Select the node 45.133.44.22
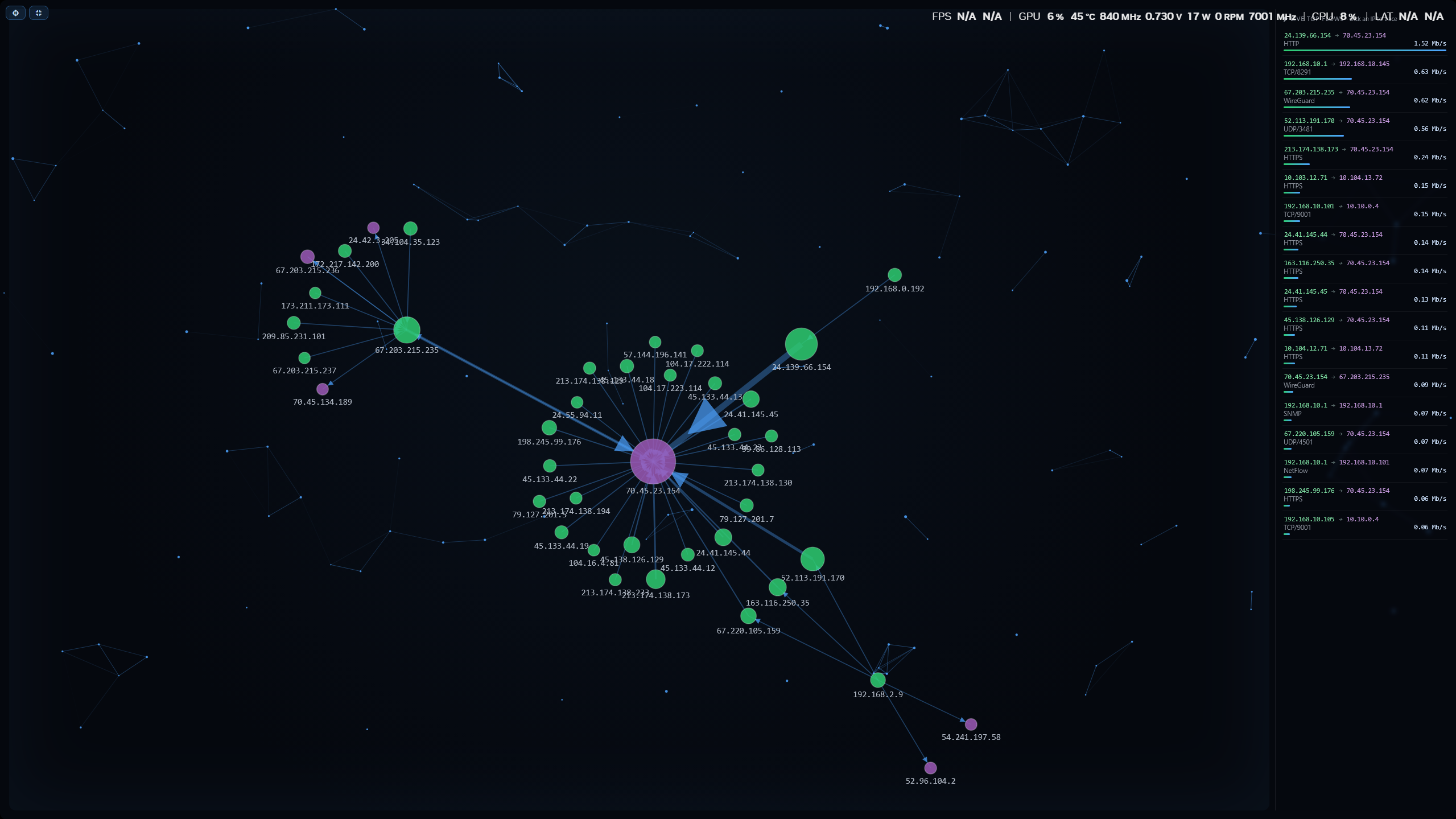Image resolution: width=1456 pixels, height=819 pixels. pyautogui.click(x=550, y=466)
